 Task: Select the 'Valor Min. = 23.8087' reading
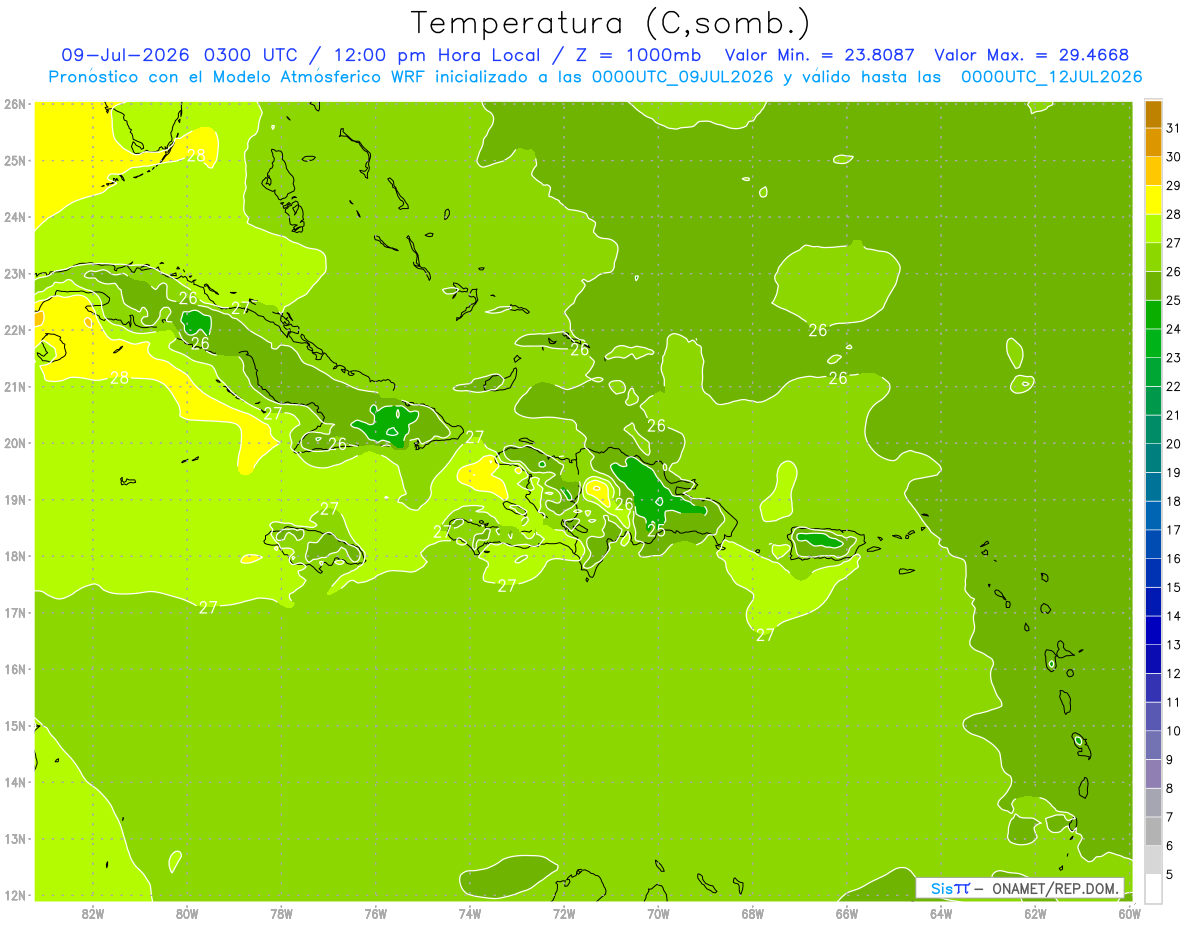point(821,55)
